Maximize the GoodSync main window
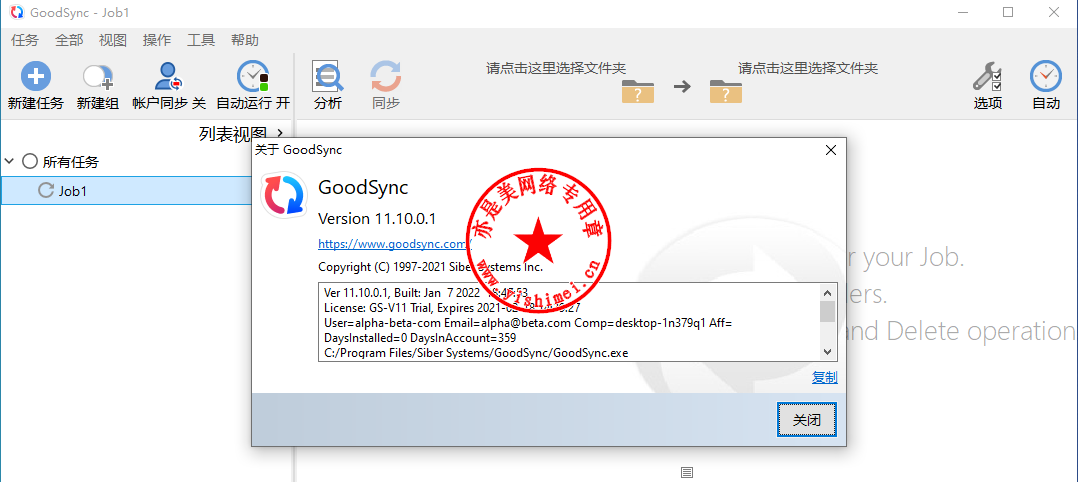1078x482 pixels. 1008,12
